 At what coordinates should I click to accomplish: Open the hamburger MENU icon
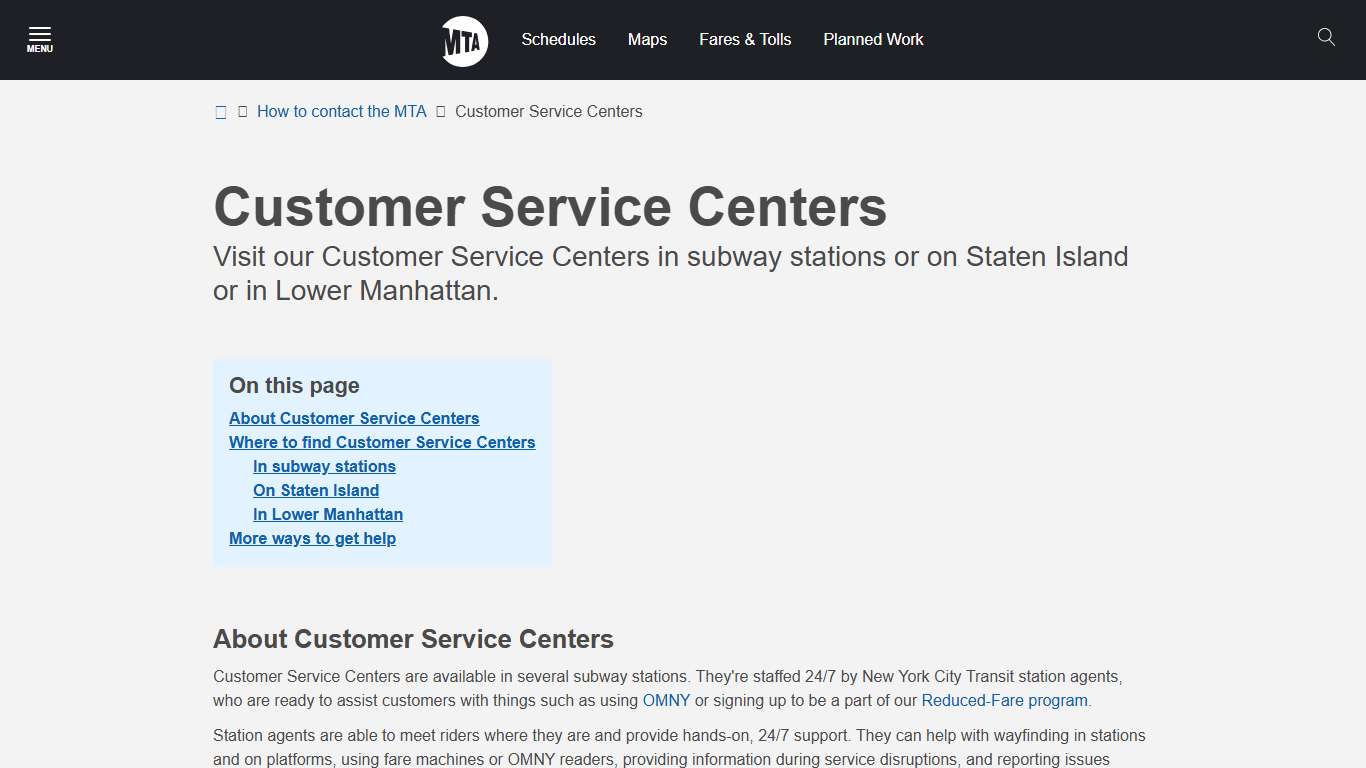[40, 38]
